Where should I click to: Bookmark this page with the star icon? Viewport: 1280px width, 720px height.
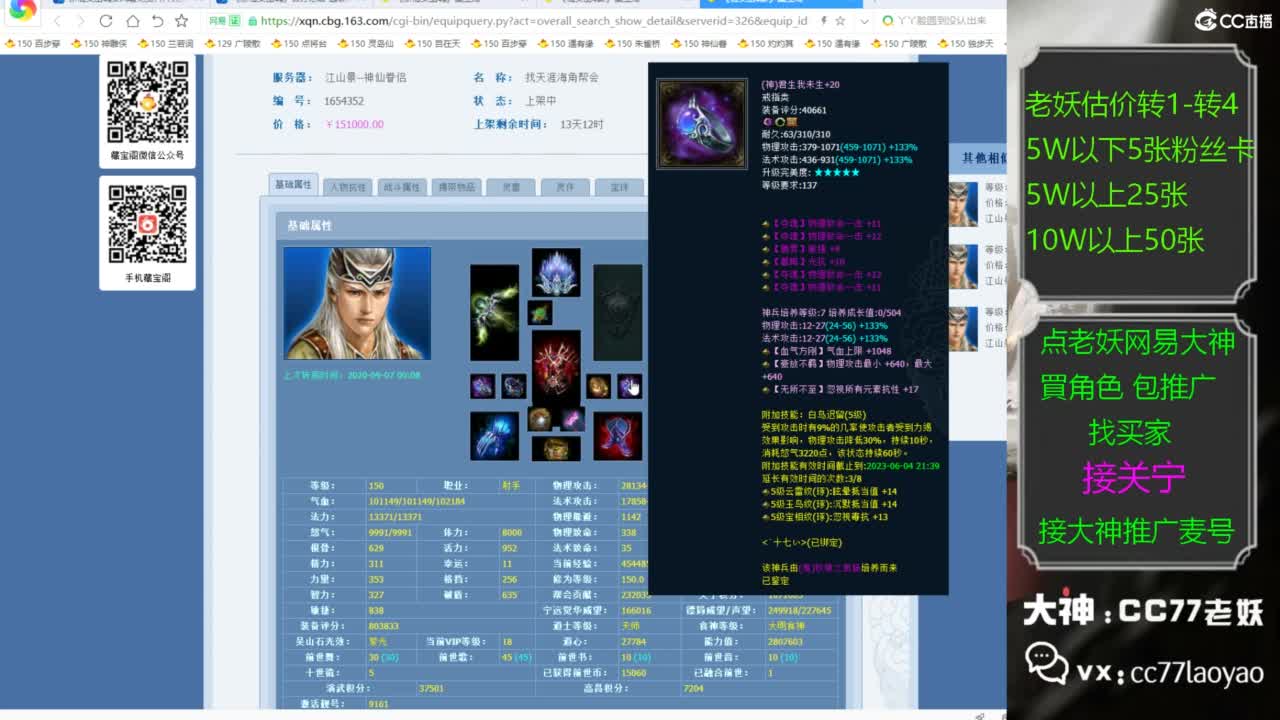[182, 21]
